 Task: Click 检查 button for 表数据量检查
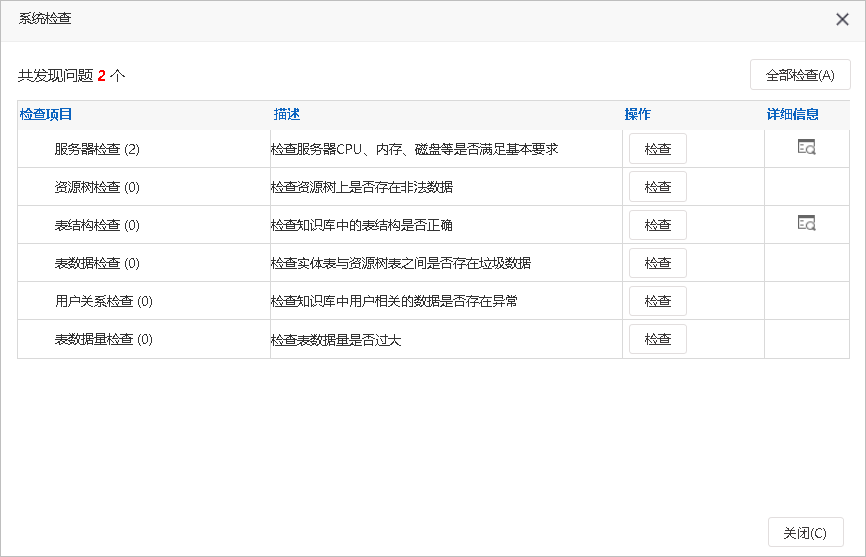tap(658, 339)
